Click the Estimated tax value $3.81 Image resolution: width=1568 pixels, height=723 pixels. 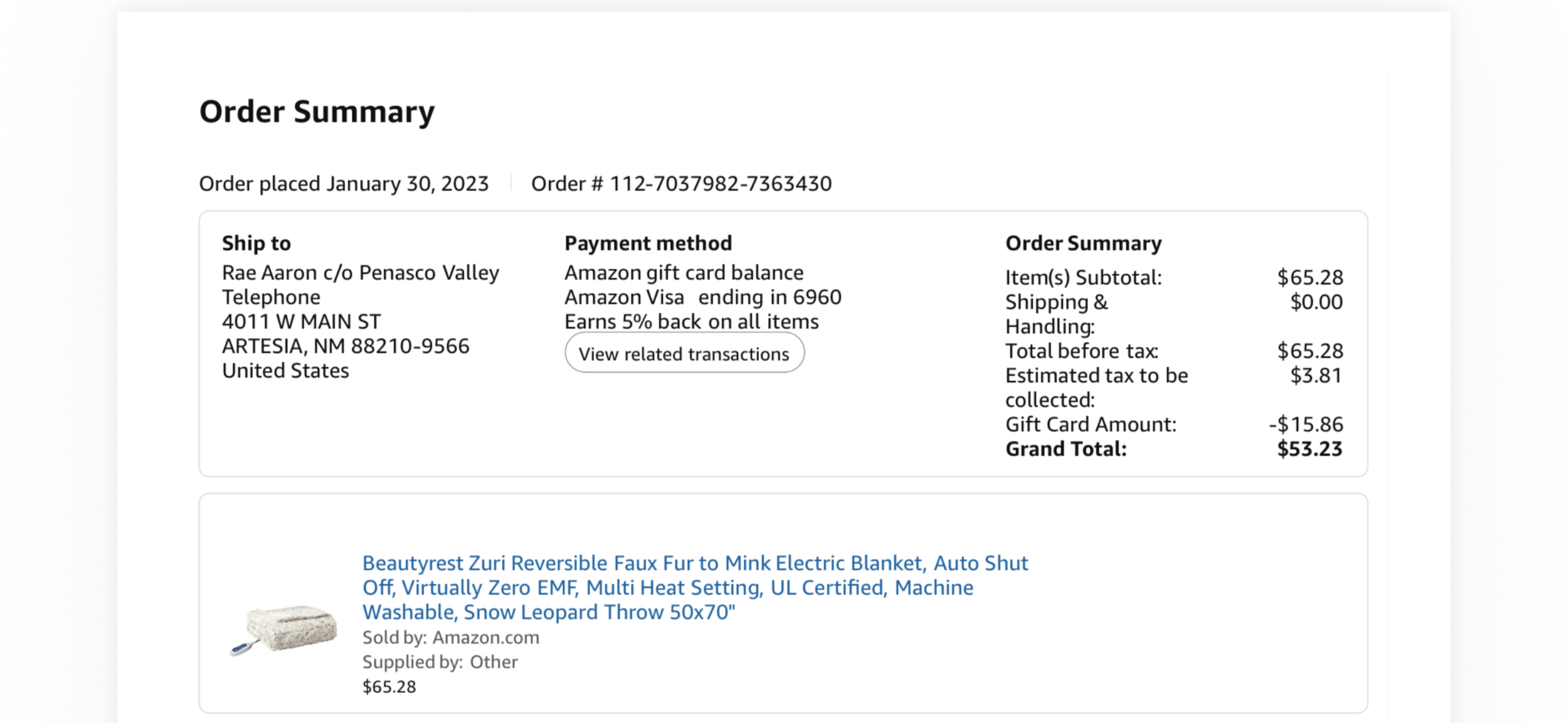pyautogui.click(x=1316, y=375)
